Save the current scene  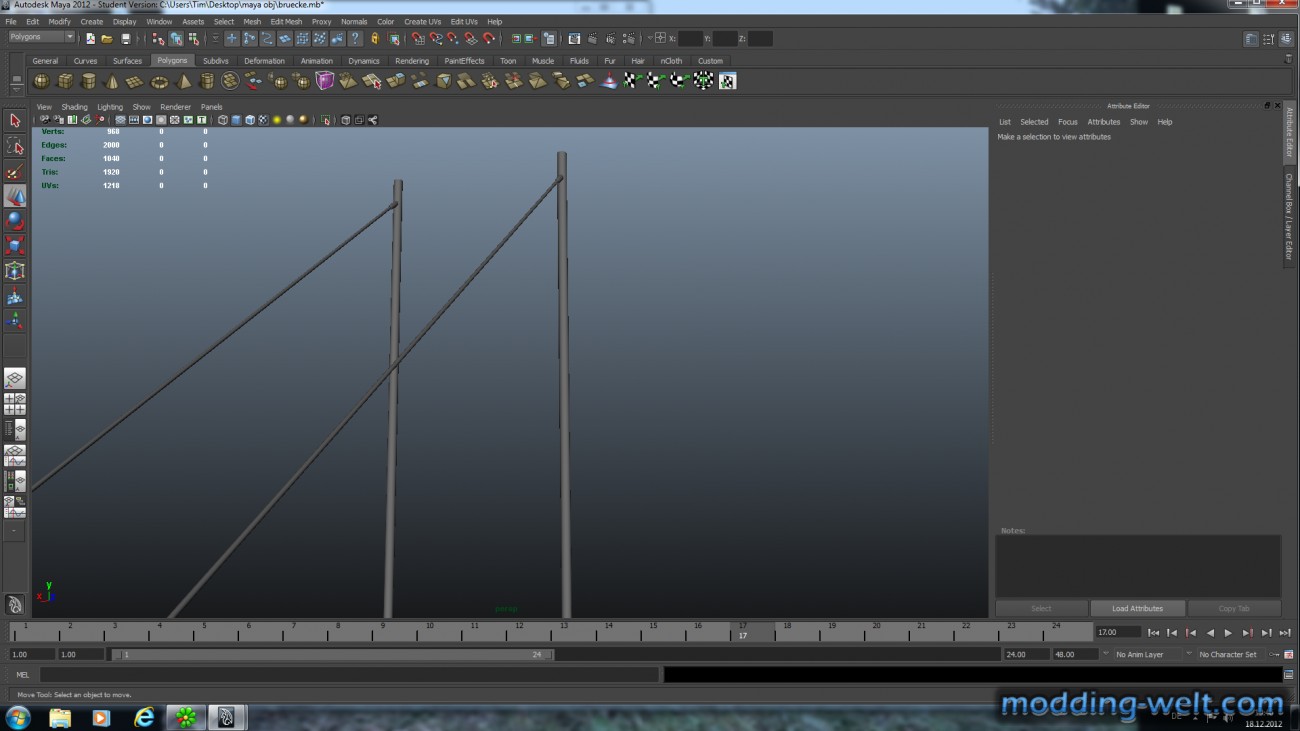click(125, 39)
